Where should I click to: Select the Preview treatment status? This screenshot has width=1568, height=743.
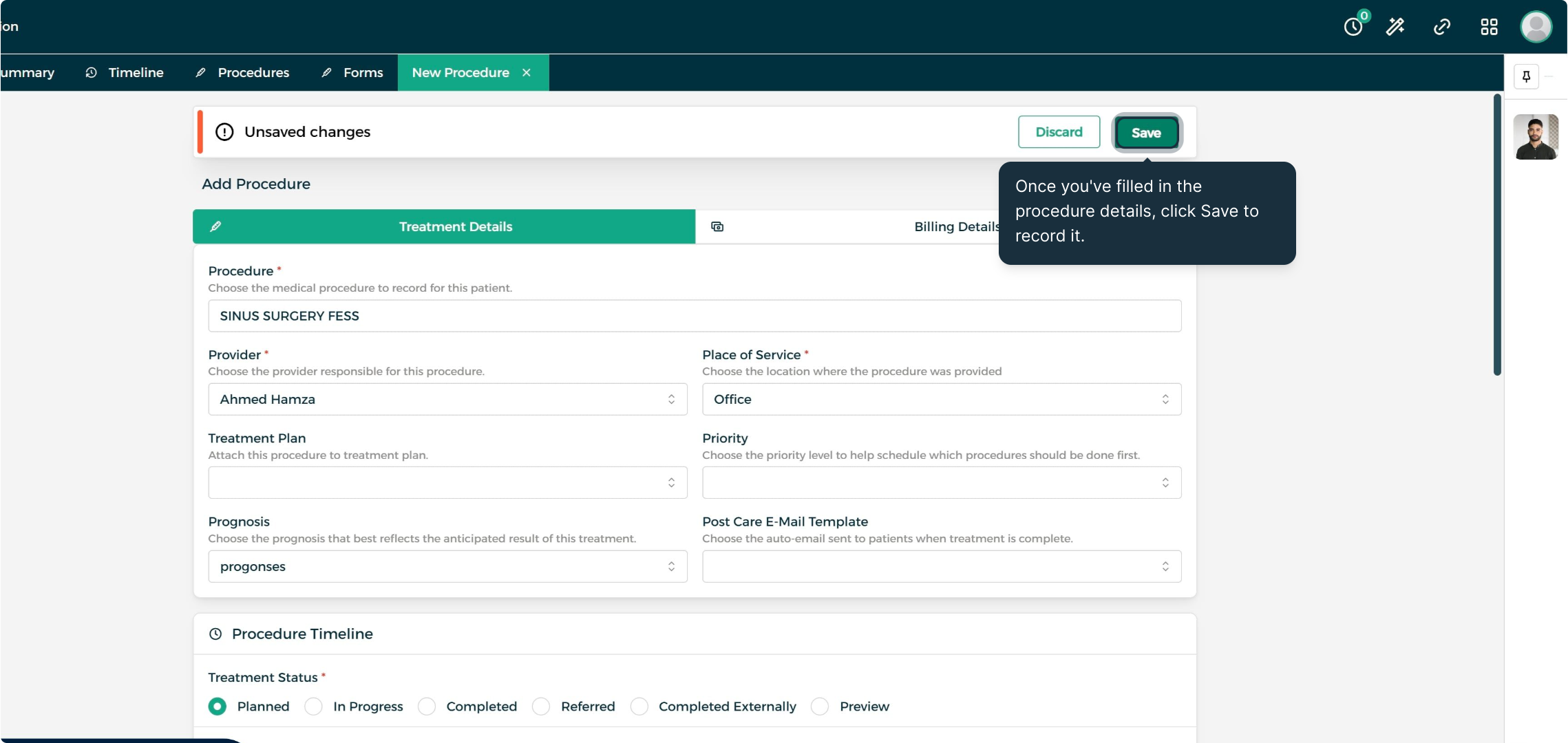pyautogui.click(x=820, y=707)
